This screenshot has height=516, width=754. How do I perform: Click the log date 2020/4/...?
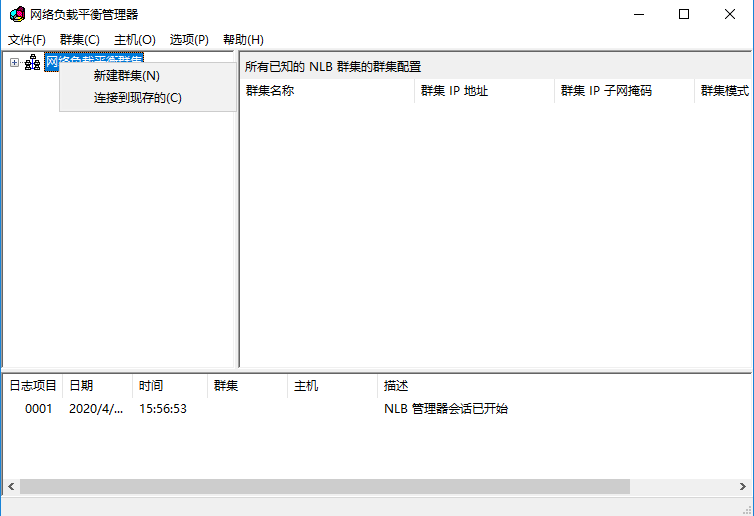[96, 409]
